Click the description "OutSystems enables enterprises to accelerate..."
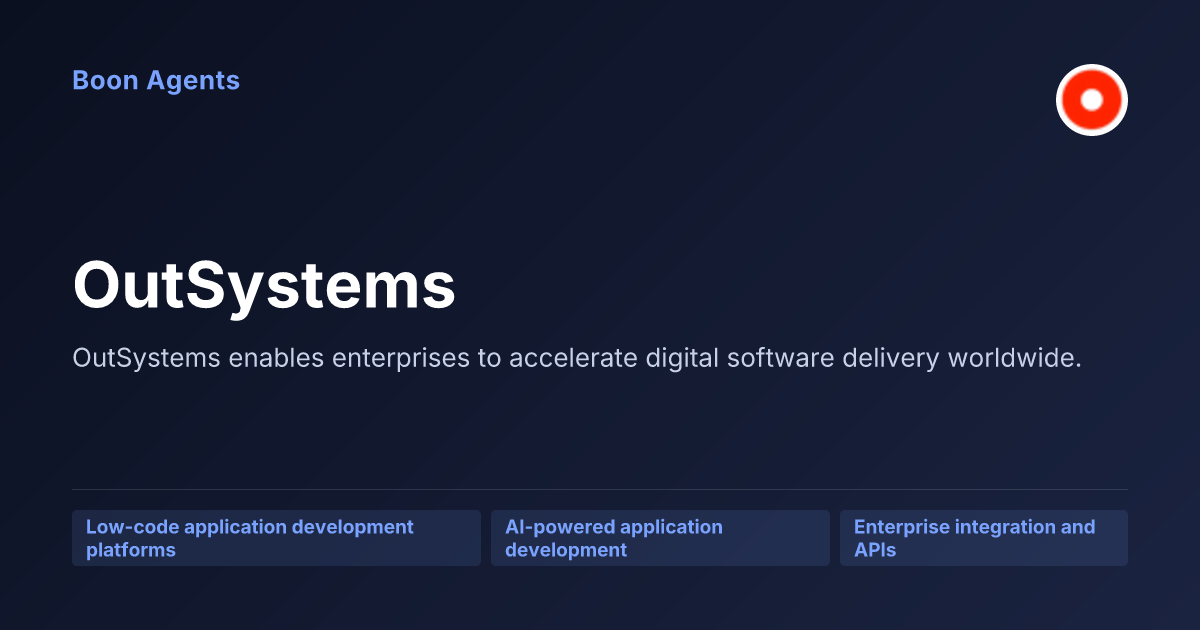 click(577, 358)
